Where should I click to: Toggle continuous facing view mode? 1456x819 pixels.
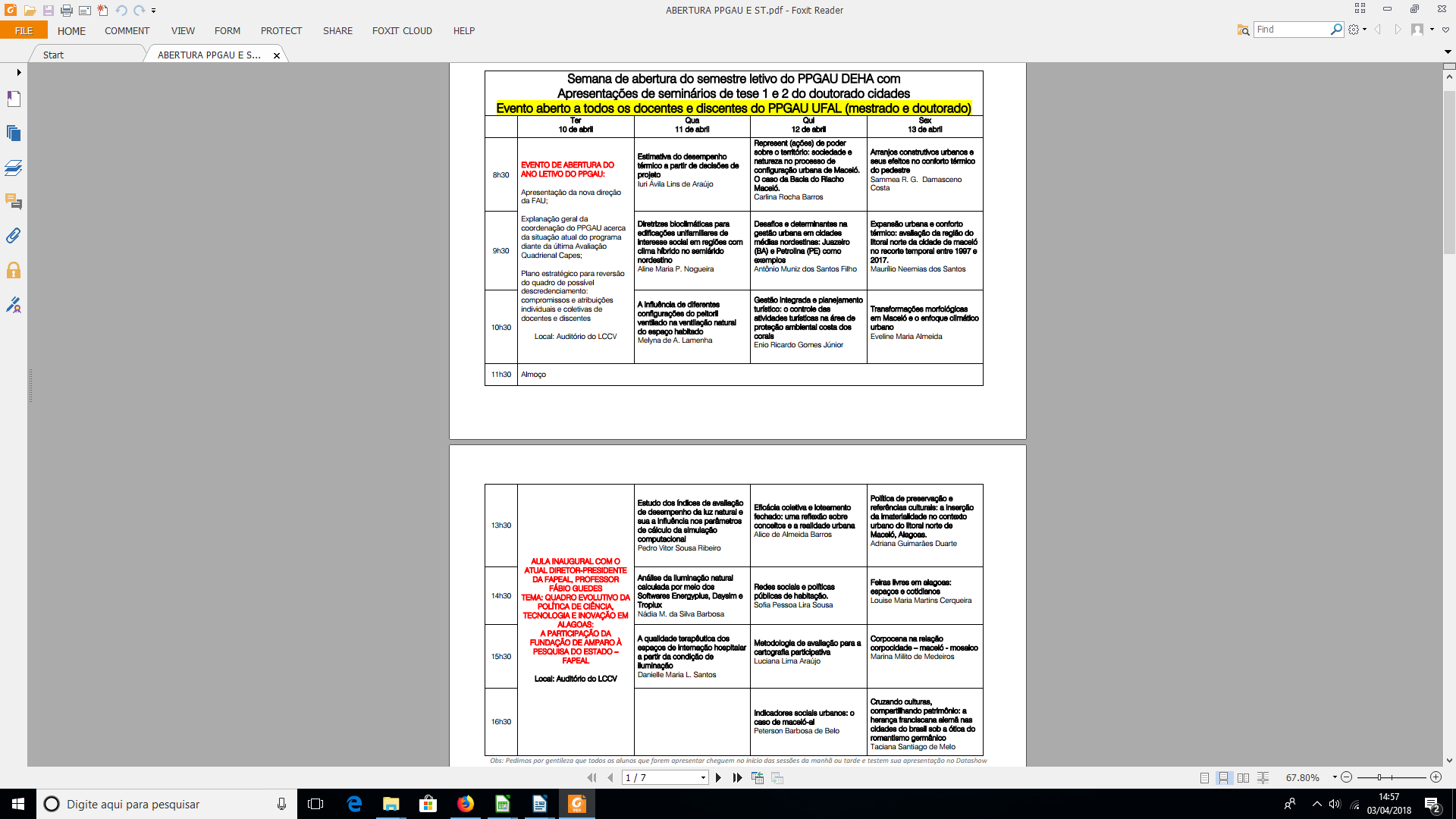pyautogui.click(x=1263, y=778)
